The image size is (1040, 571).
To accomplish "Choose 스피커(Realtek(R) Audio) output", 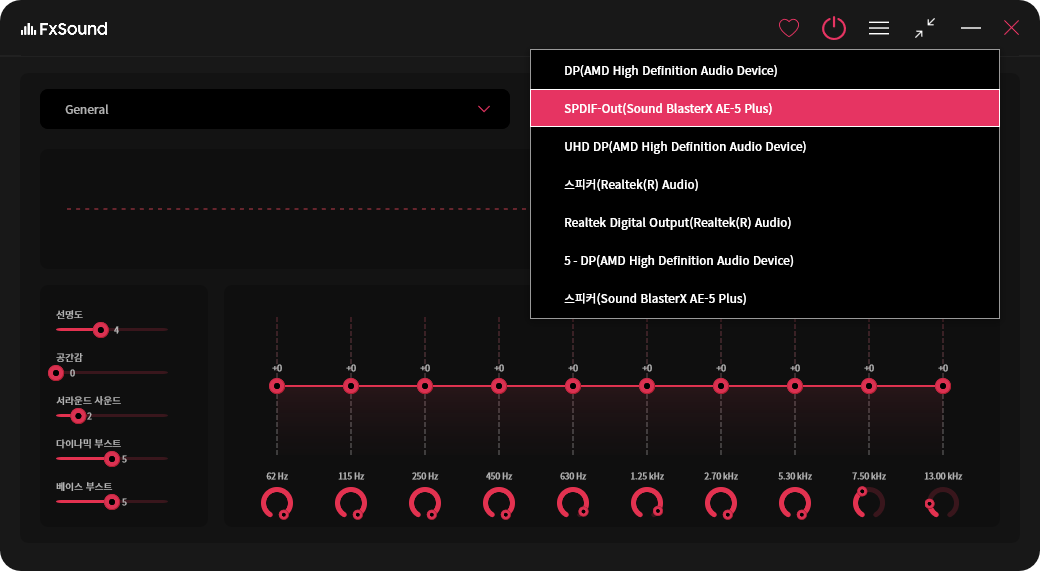I will point(765,184).
